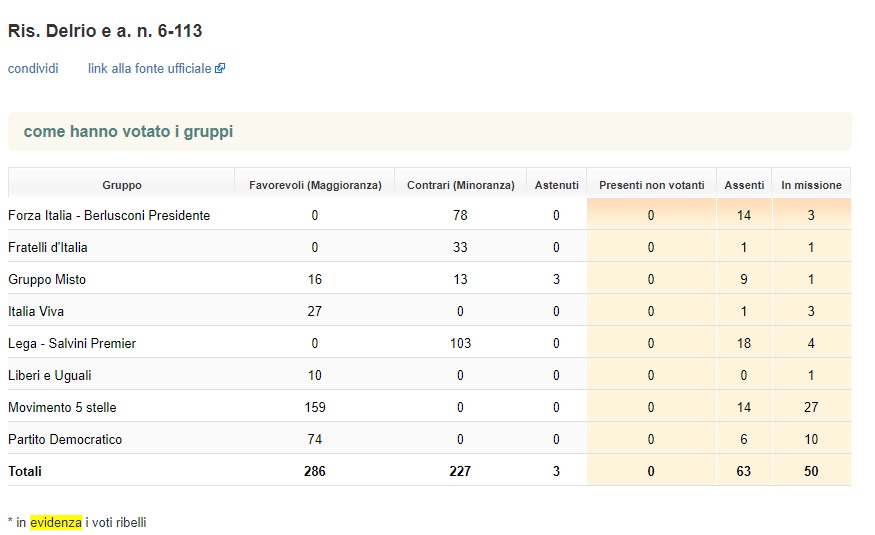Click the 'i voti ribelli' footnote text

(116, 523)
